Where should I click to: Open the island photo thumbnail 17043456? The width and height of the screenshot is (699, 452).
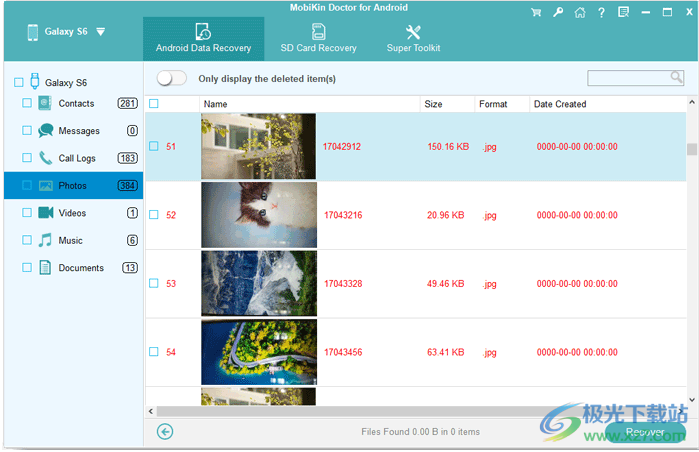coord(259,352)
